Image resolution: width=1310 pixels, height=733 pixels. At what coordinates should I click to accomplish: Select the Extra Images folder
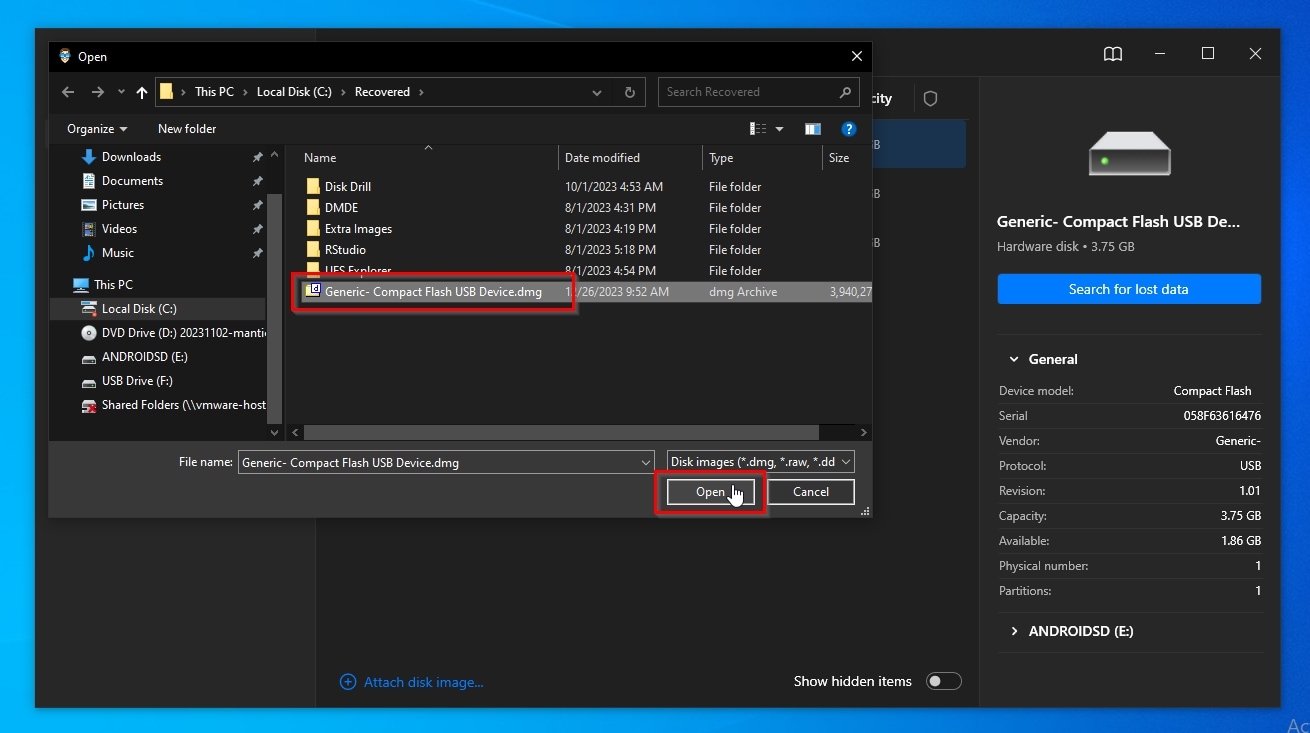[358, 229]
